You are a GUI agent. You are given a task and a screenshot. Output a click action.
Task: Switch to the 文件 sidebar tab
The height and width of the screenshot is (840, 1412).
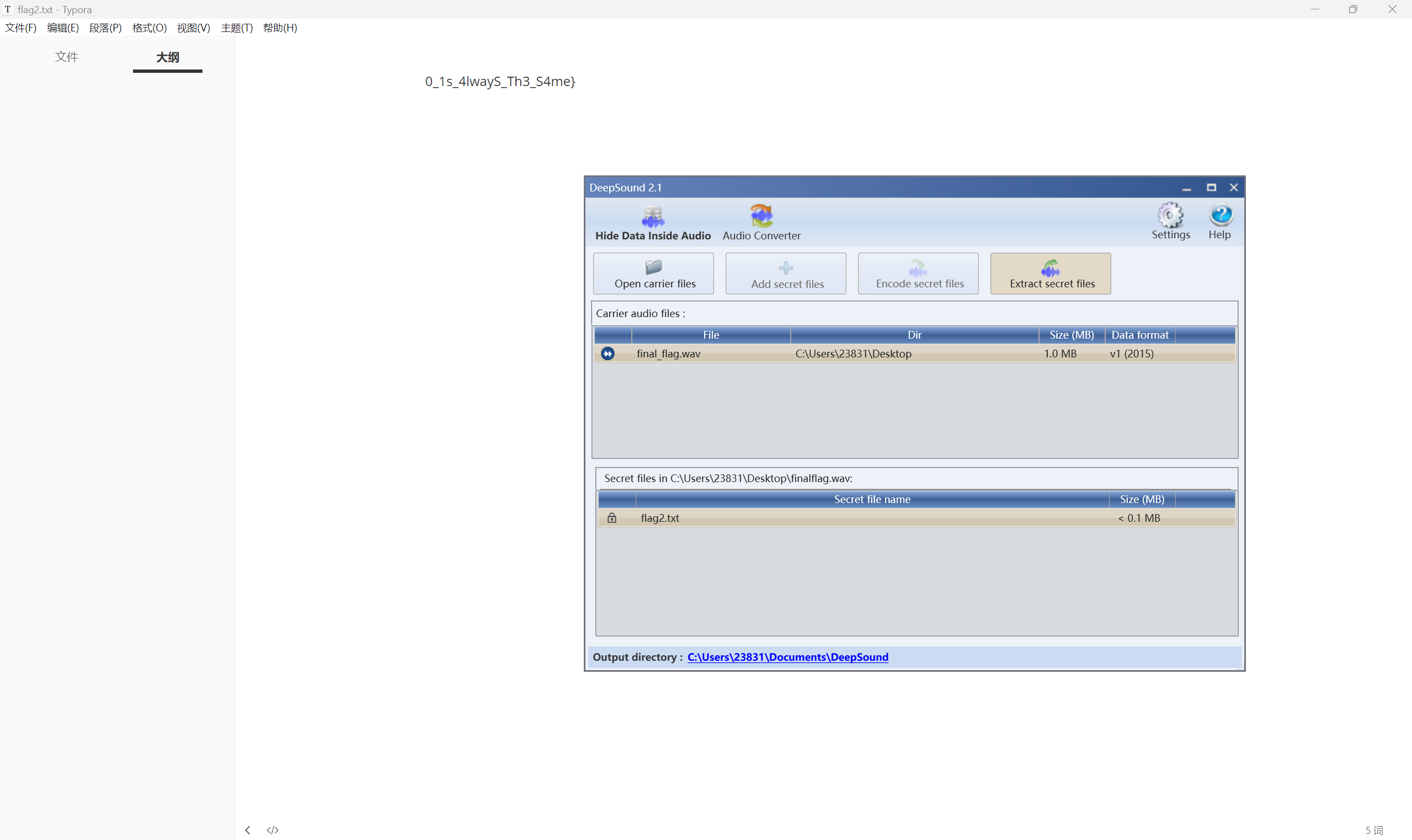pos(66,57)
